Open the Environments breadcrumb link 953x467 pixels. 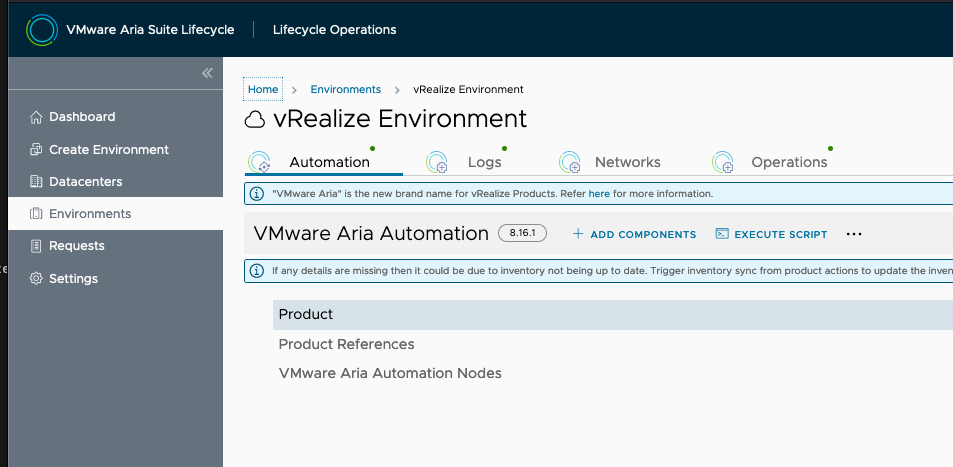click(x=345, y=89)
